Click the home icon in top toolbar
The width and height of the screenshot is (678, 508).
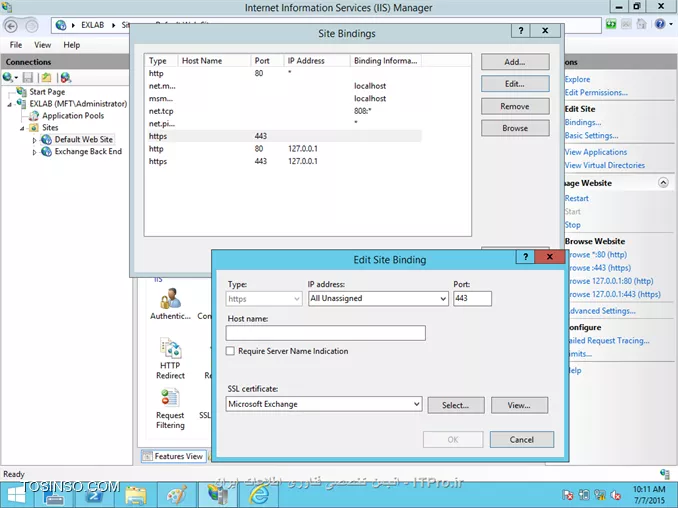641,24
